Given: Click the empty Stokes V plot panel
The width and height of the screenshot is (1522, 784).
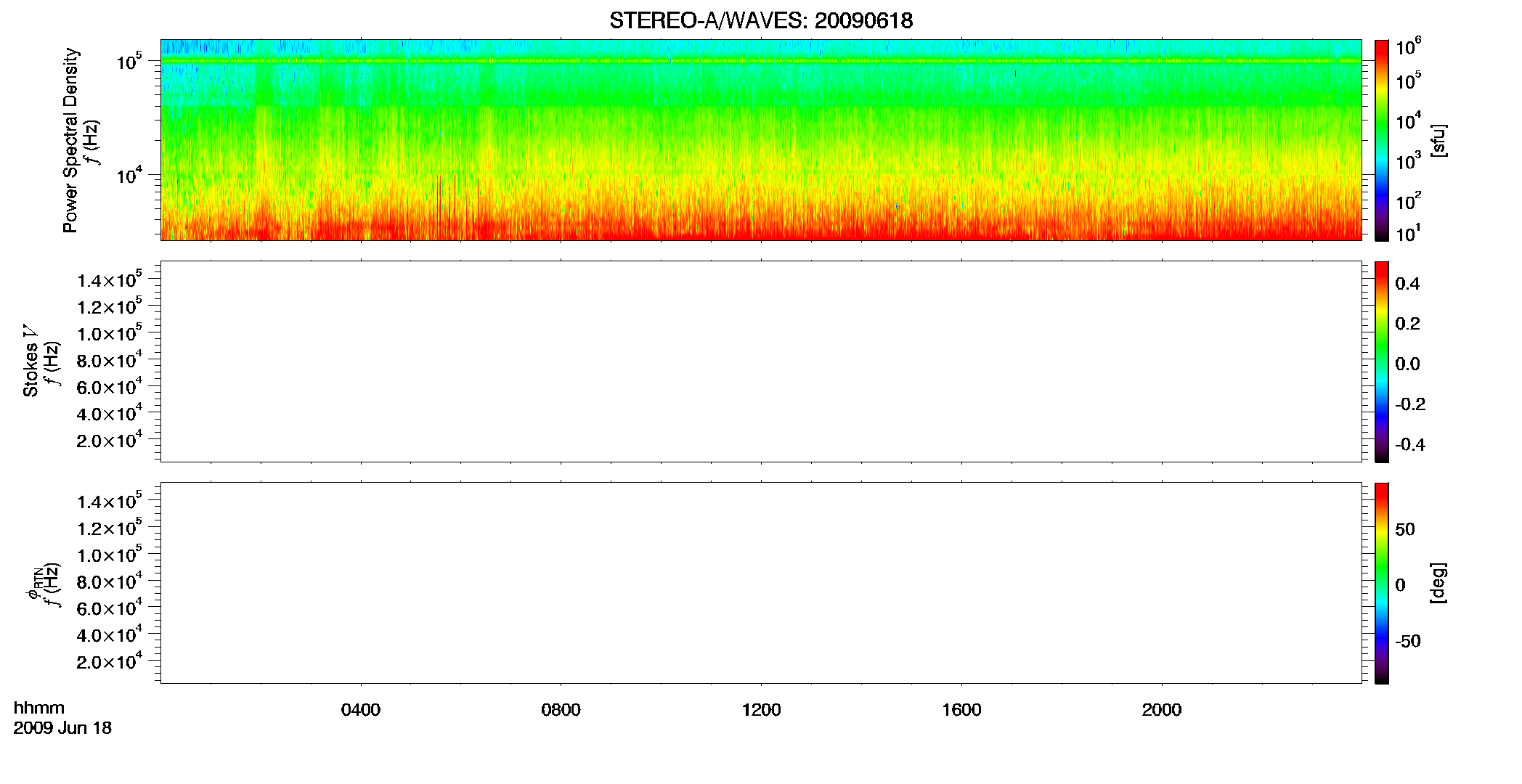Looking at the screenshot, I should click(761, 362).
